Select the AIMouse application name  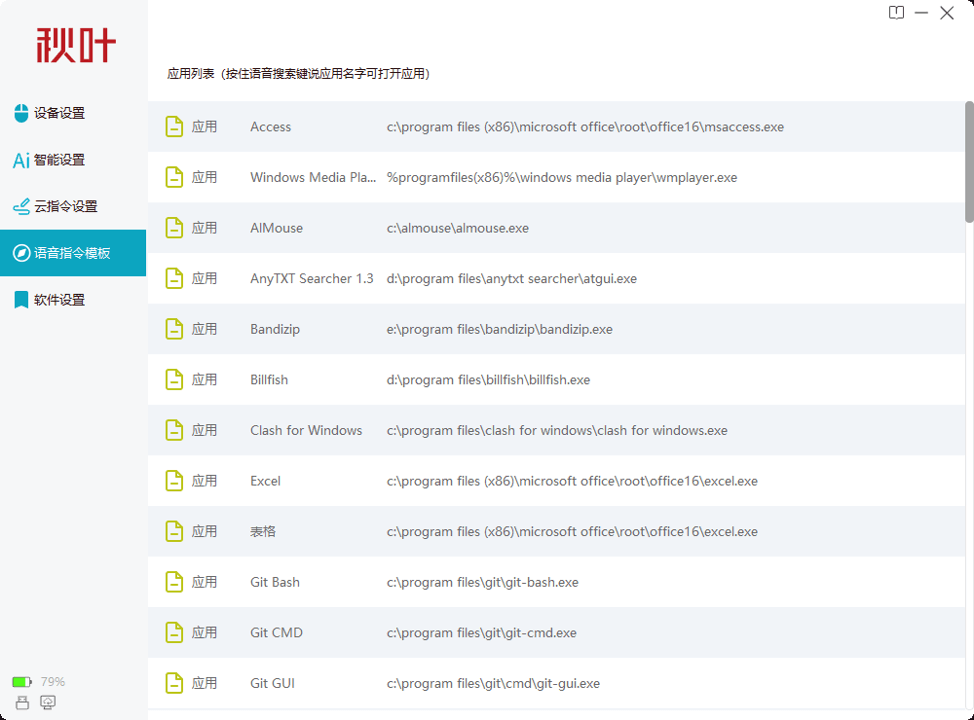(x=276, y=228)
